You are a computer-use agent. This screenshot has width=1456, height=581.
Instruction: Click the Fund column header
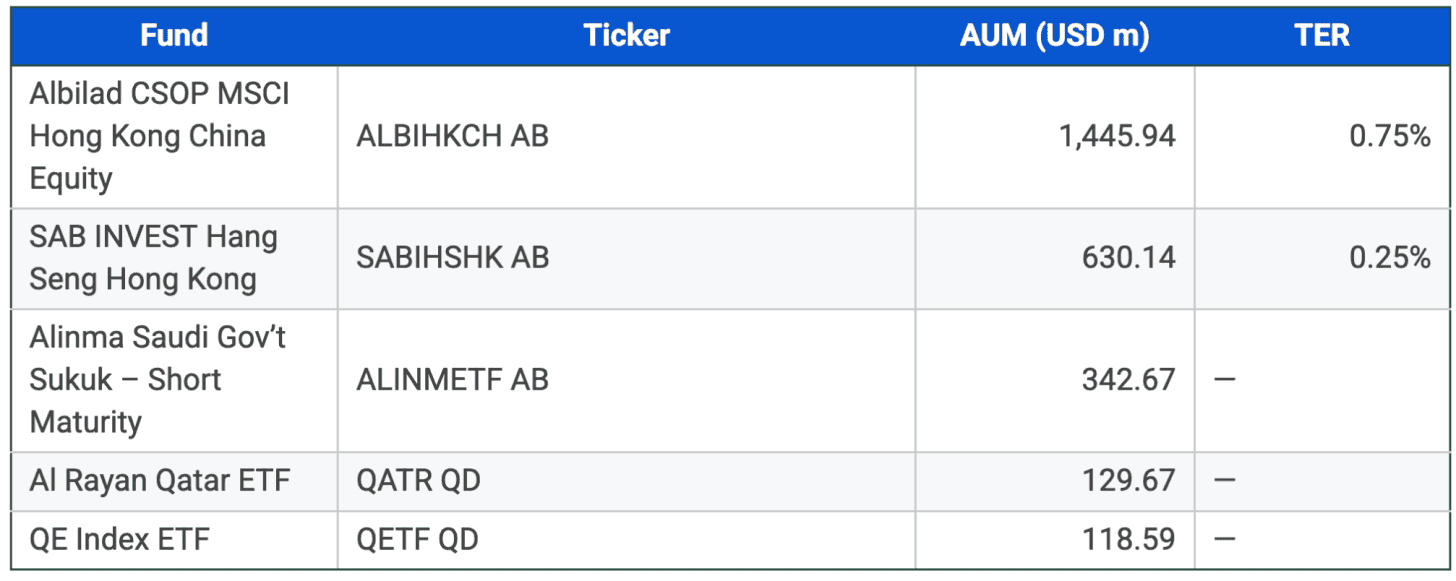pyautogui.click(x=174, y=36)
